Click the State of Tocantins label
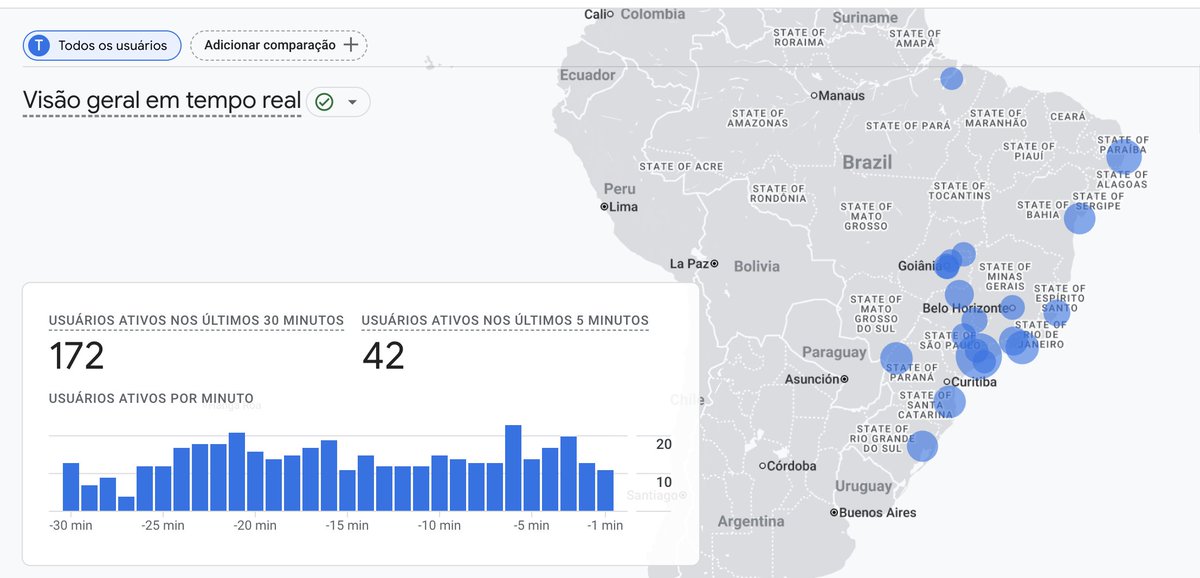This screenshot has width=1200, height=578. 959,190
